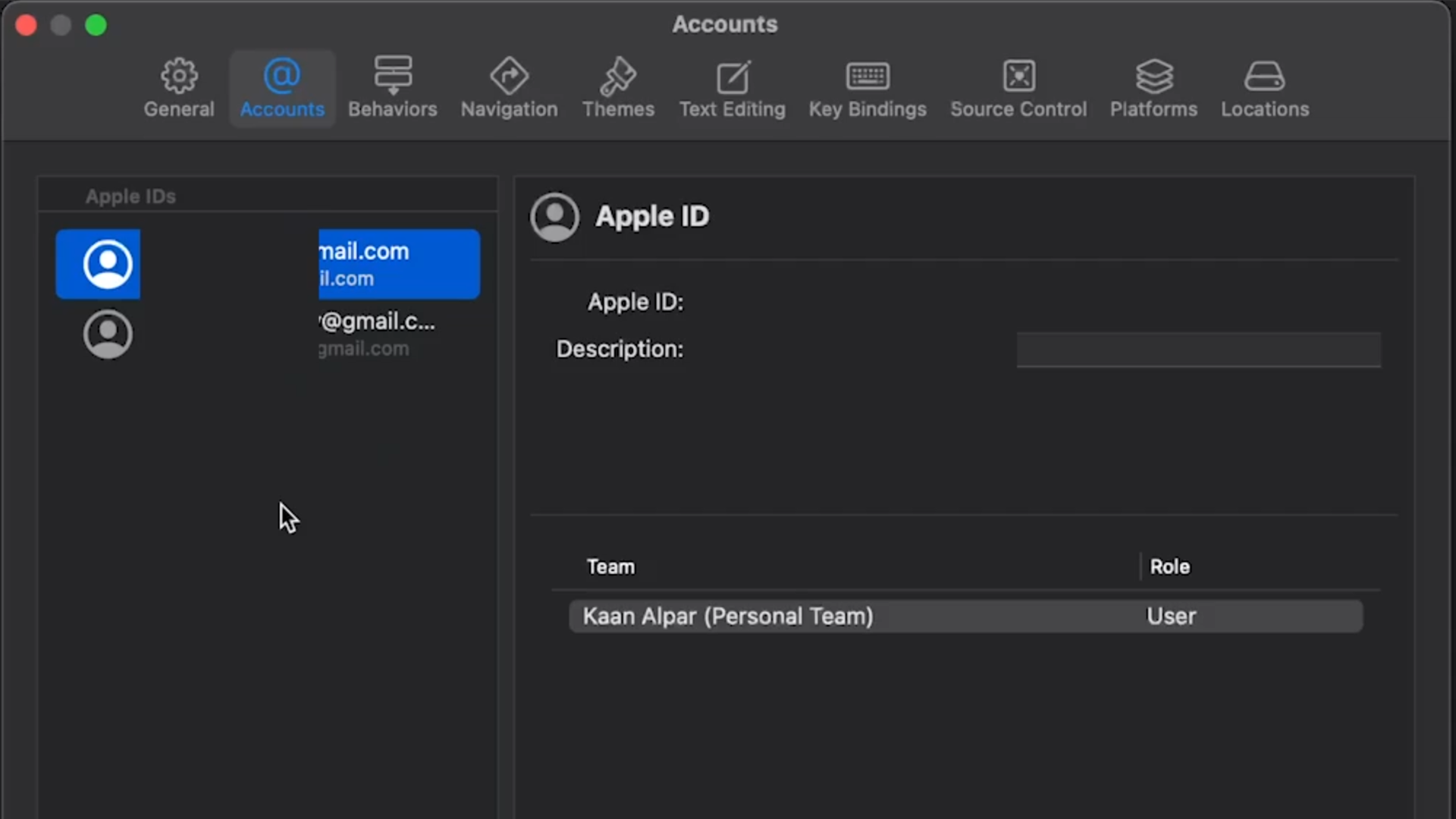1456x819 pixels.
Task: Switch to the Key Bindings tab label
Action: coord(868,109)
